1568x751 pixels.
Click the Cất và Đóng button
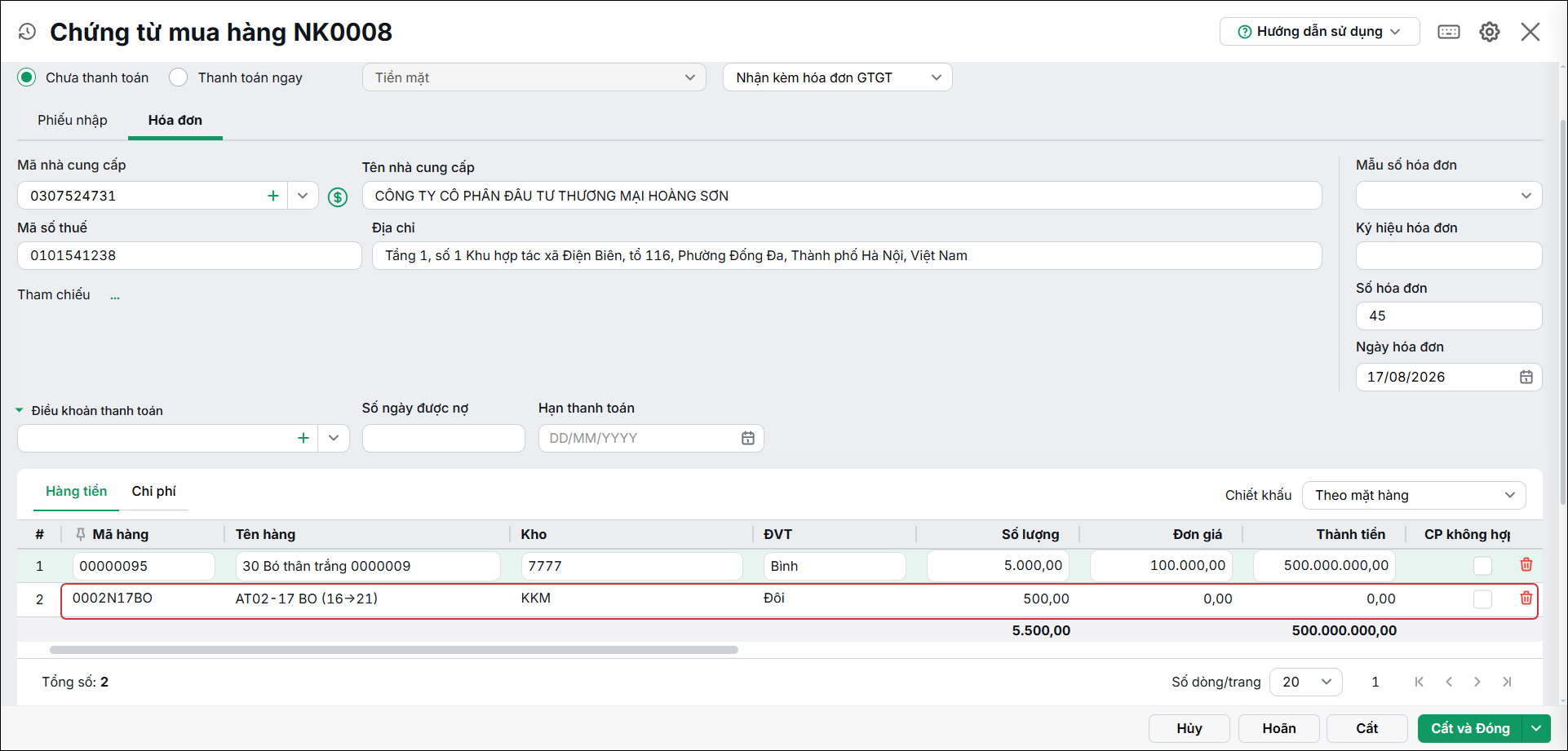point(1470,728)
